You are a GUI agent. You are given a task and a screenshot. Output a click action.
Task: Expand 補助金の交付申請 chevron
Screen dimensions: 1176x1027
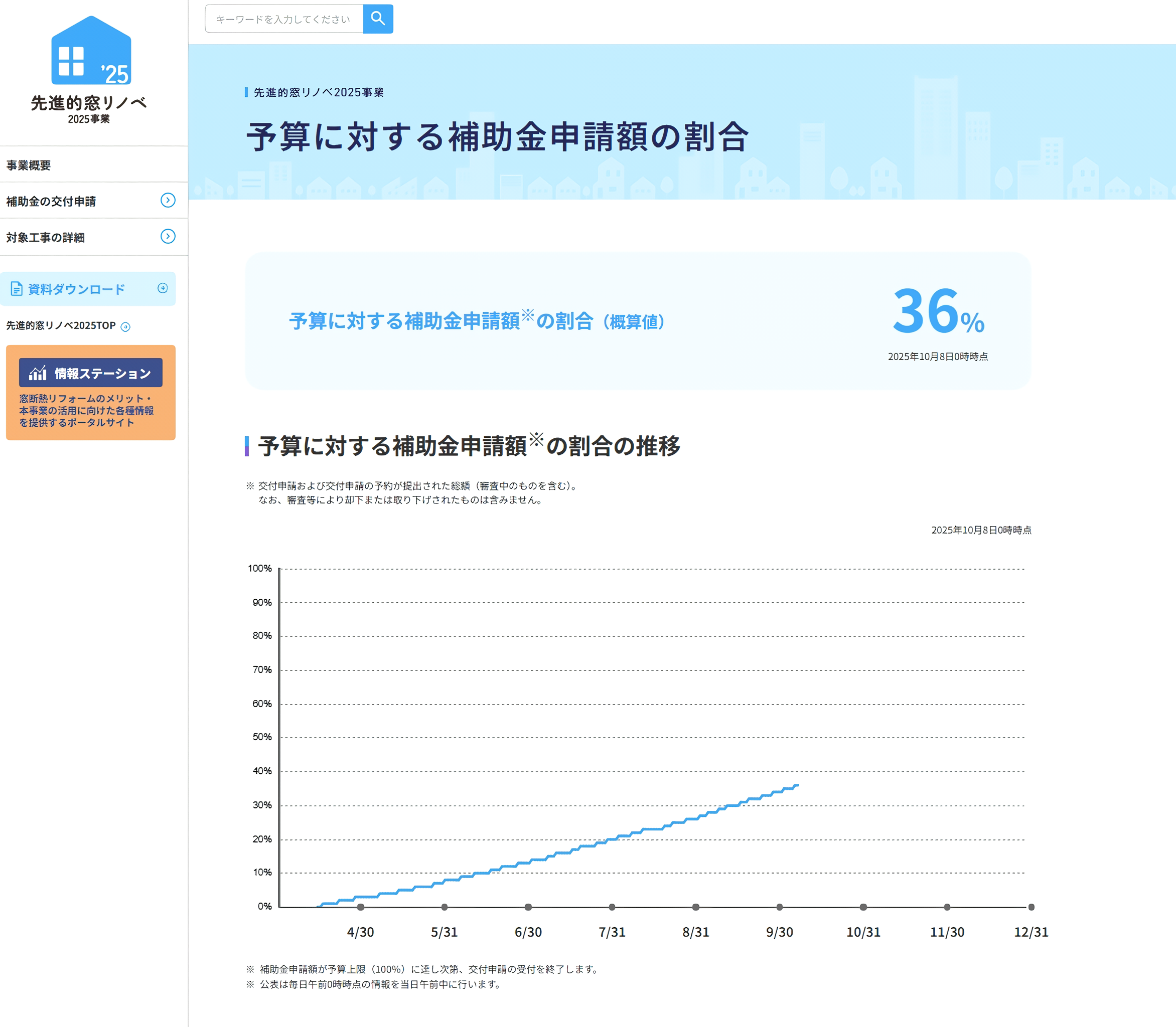(168, 200)
